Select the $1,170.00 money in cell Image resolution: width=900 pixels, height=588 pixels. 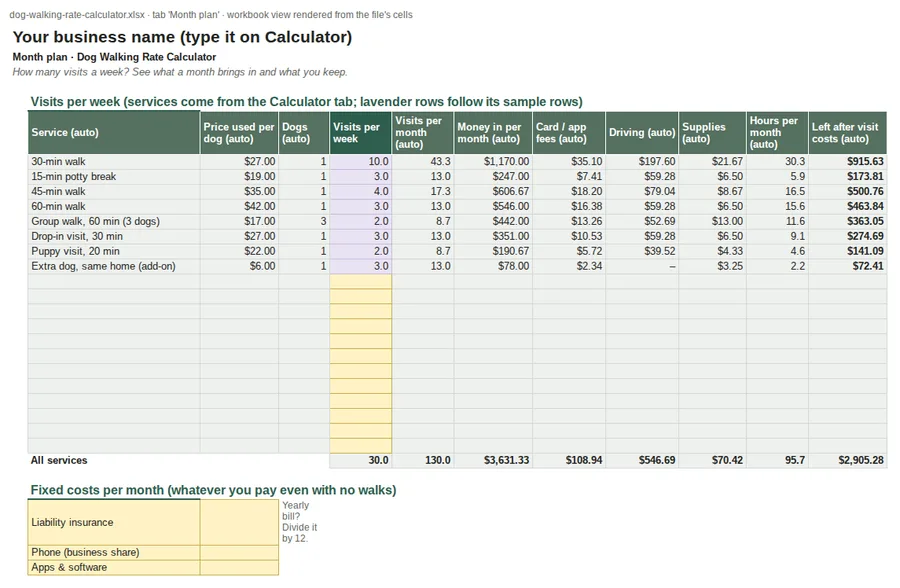pos(493,162)
